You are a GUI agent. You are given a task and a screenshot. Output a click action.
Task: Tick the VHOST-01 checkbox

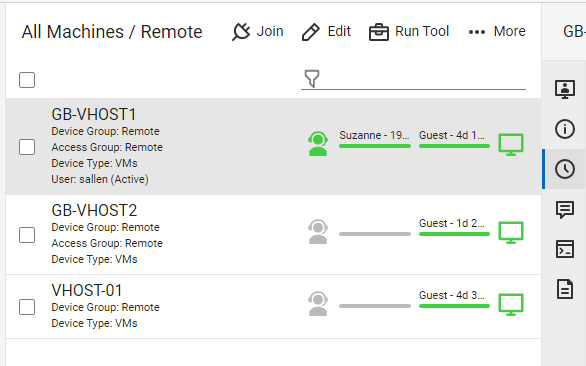click(27, 307)
